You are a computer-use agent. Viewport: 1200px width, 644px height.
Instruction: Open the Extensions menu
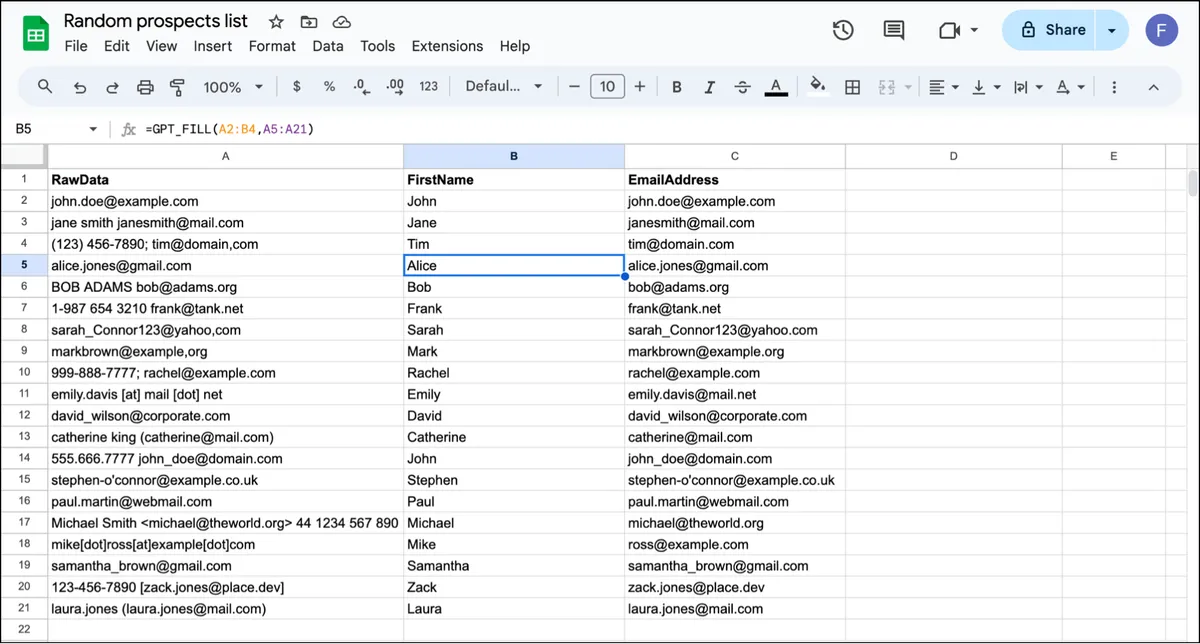448,46
